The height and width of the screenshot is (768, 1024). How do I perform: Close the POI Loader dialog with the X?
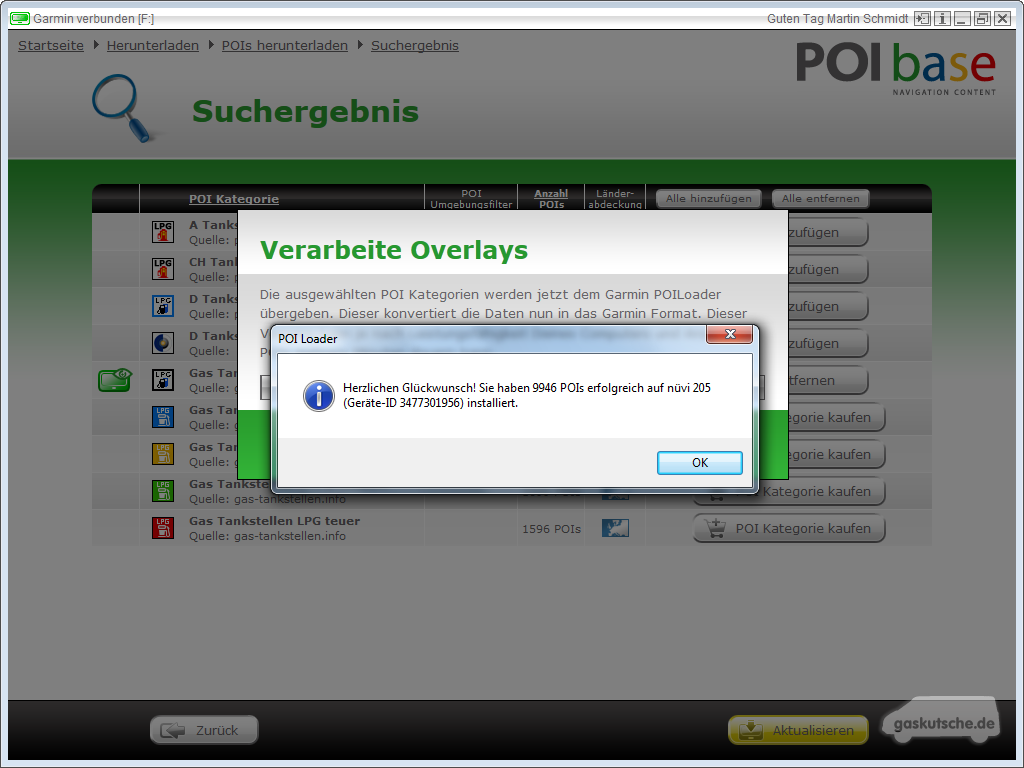click(x=729, y=334)
